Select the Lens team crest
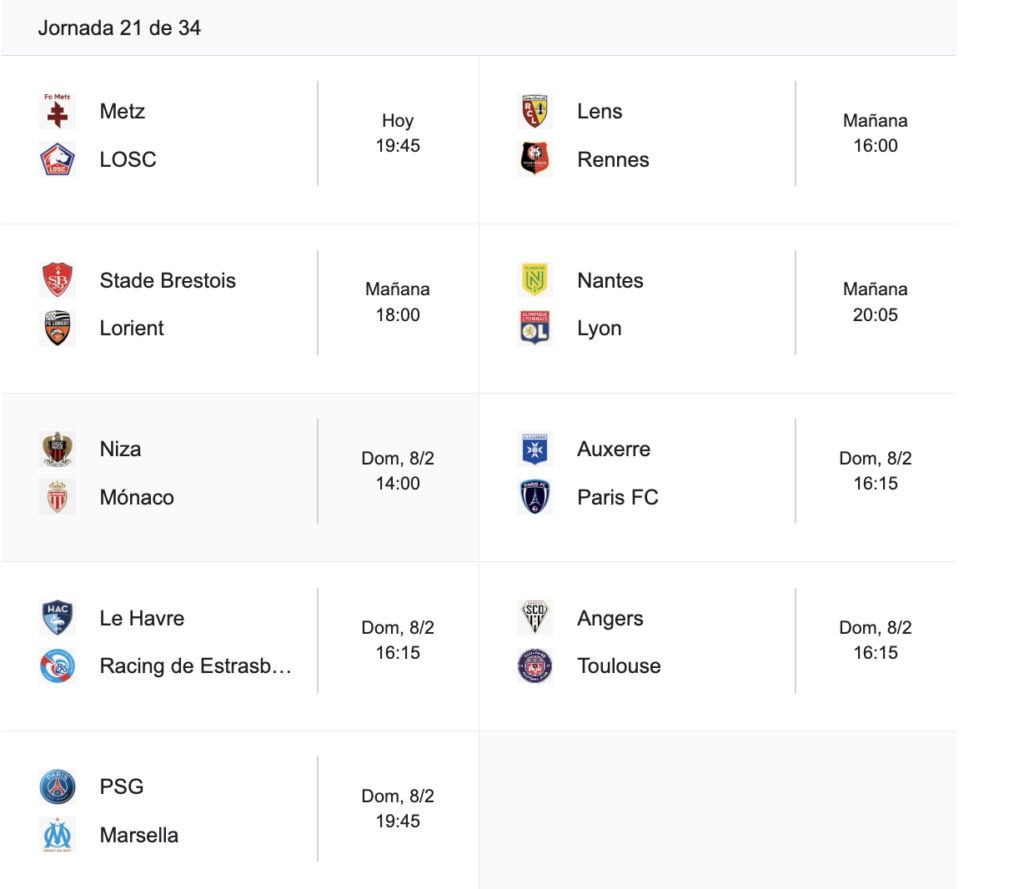Viewport: 1024px width, 889px height. 534,111
